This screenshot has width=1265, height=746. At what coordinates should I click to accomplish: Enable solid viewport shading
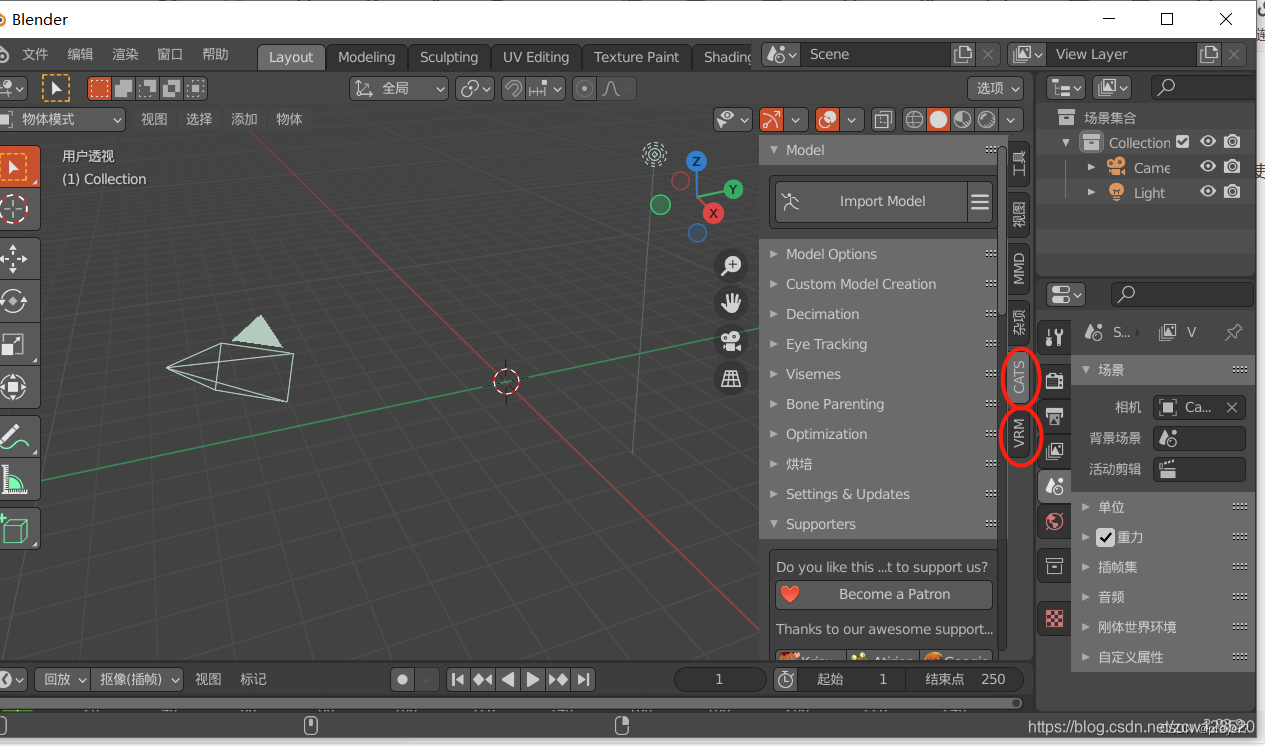tap(938, 120)
